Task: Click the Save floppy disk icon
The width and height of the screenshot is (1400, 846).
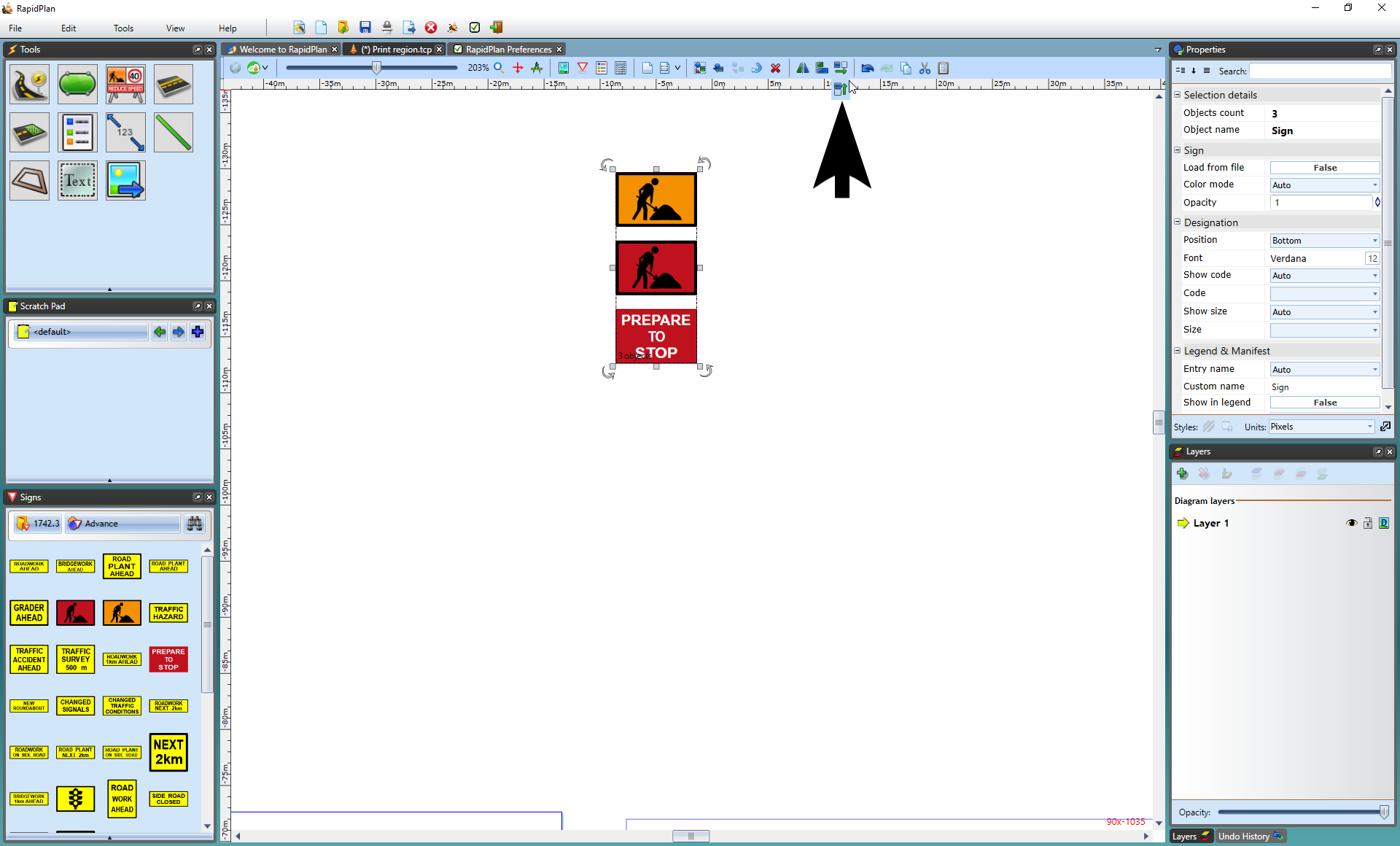Action: click(x=365, y=28)
